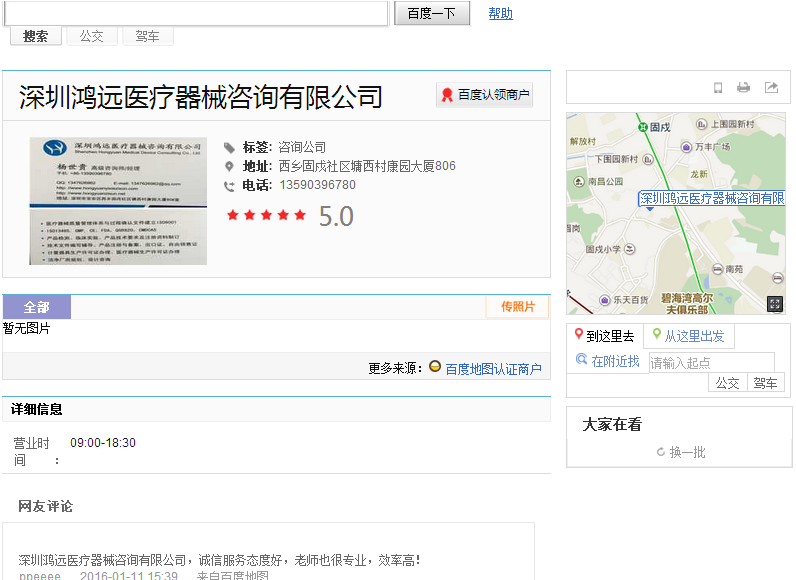Click 换一批 to refresh suggestions
The height and width of the screenshot is (580, 796).
(687, 452)
